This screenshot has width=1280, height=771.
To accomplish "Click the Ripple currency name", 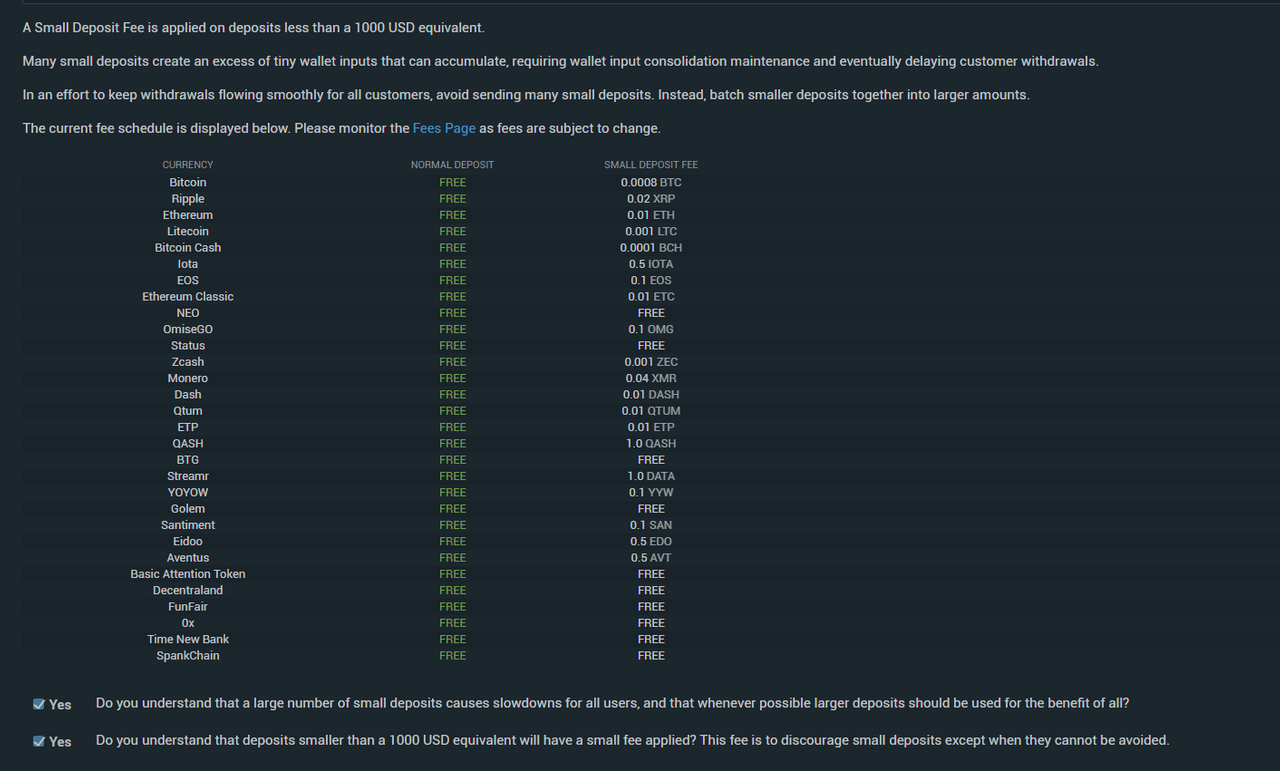I will [x=188, y=199].
